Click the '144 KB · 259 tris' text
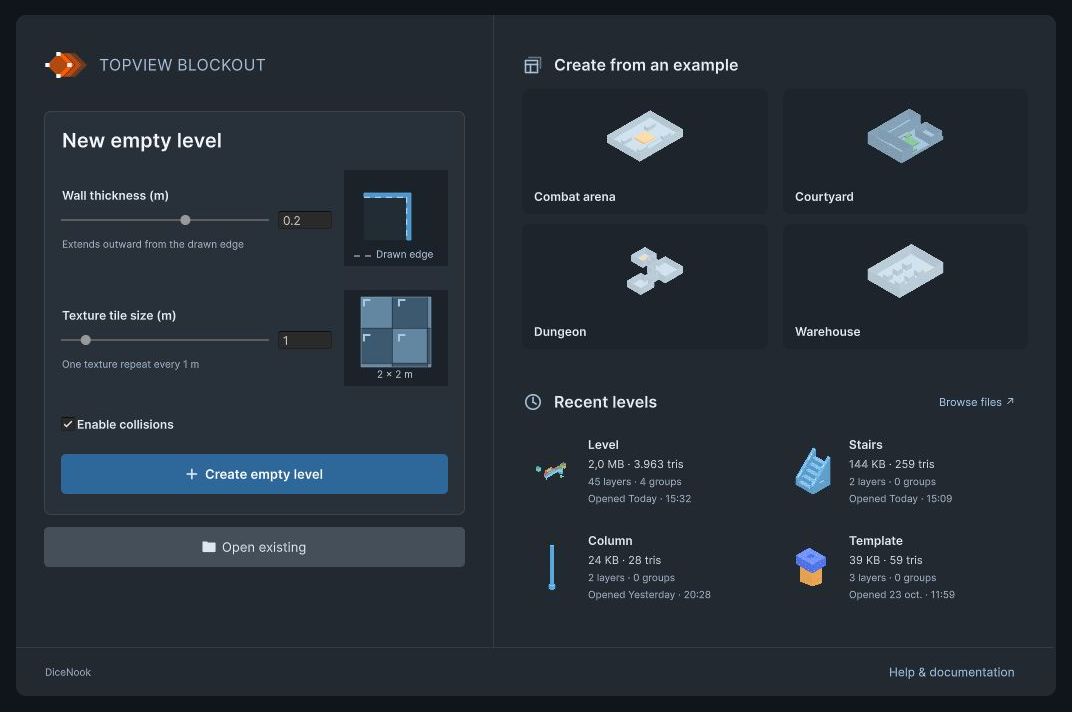Screen dimensions: 1072x712 coord(892,464)
